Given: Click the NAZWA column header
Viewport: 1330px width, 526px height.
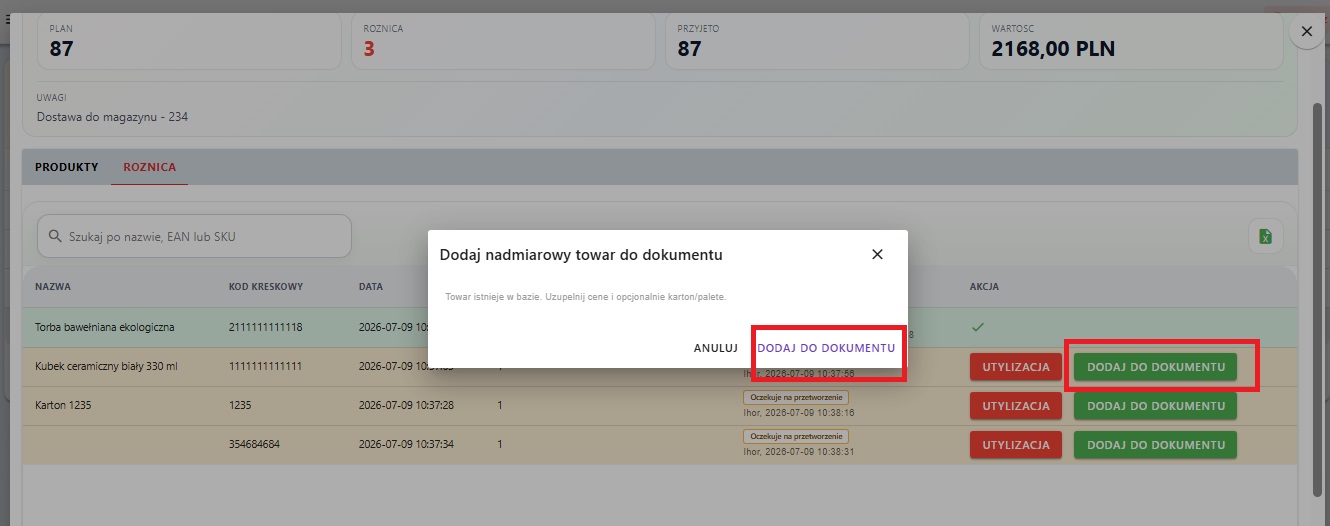Looking at the screenshot, I should [53, 287].
